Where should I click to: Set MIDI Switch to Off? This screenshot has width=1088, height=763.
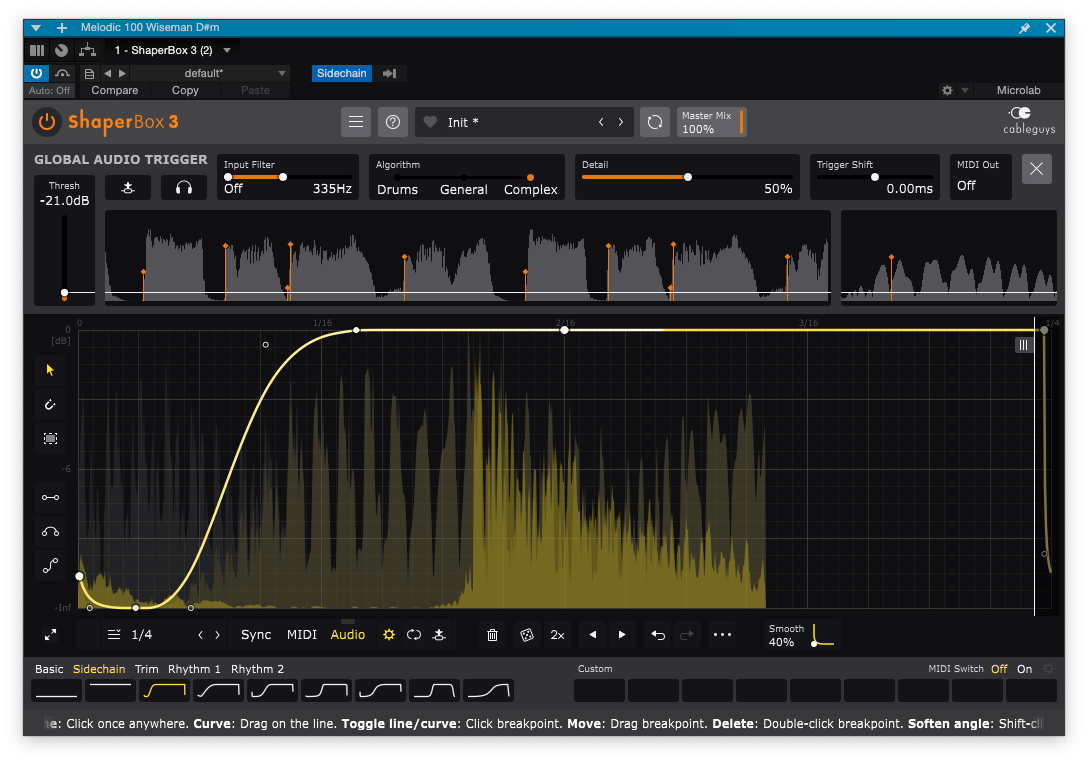click(999, 669)
